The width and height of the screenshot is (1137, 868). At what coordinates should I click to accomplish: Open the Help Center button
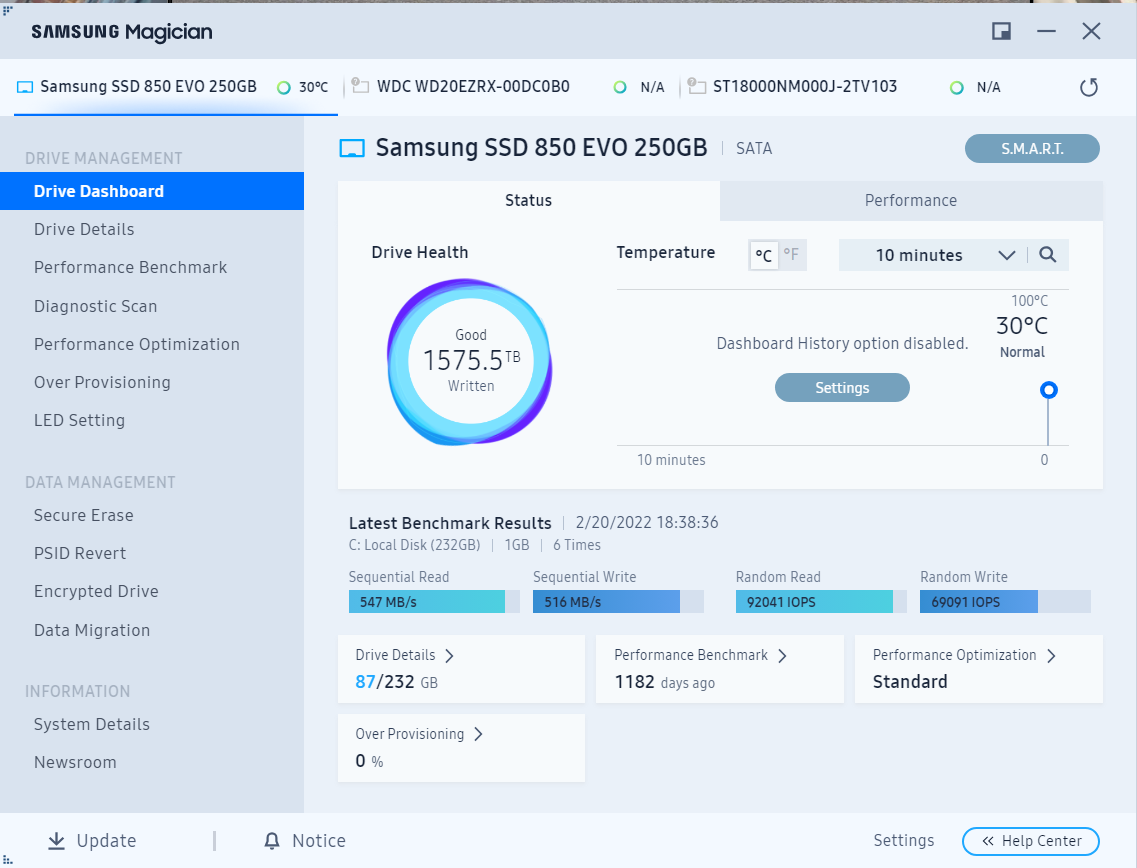pos(1030,841)
